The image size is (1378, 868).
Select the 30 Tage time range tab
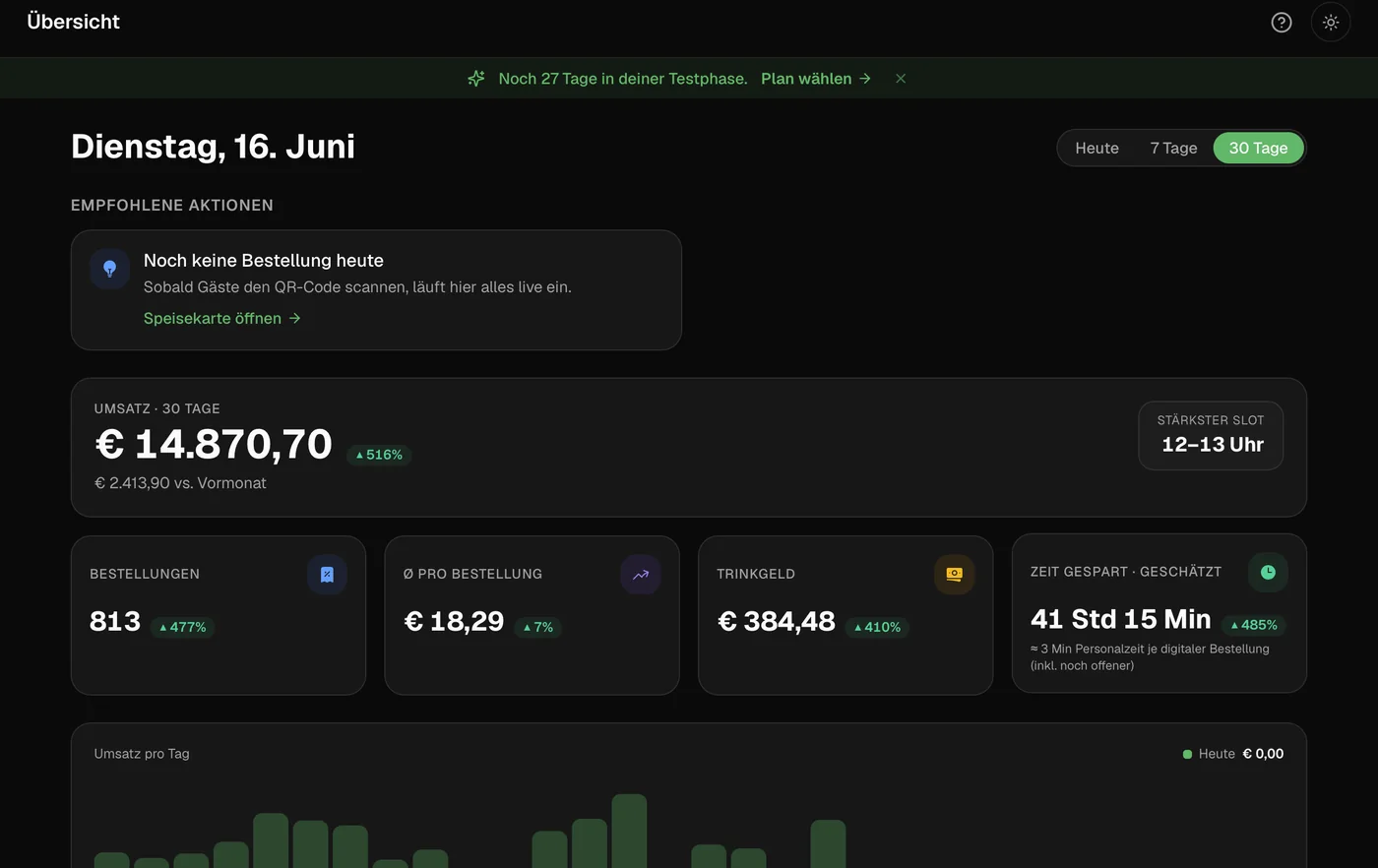pos(1258,148)
